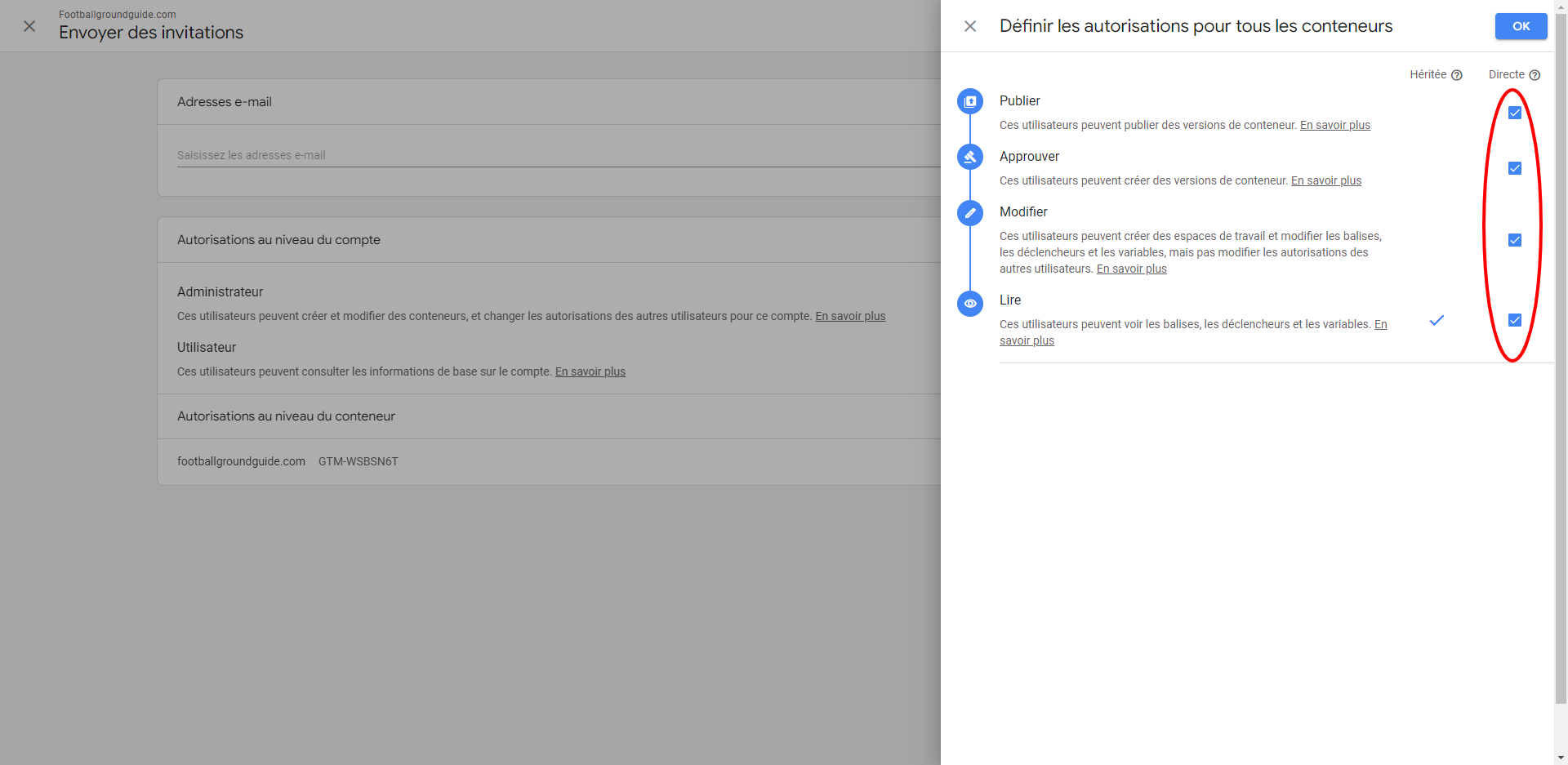Open En savoir plus link under Publier
The image size is (1568, 765).
coord(1334,125)
